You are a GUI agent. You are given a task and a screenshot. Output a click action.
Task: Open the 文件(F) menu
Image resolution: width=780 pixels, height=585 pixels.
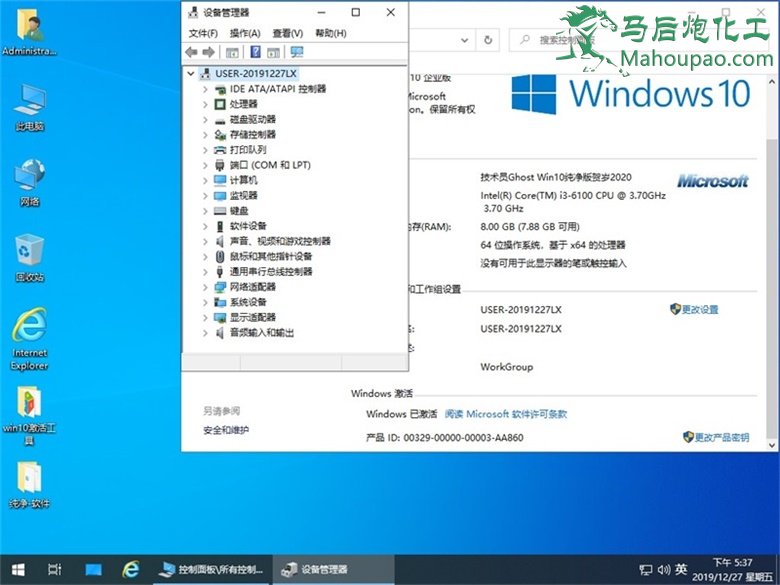click(x=203, y=33)
